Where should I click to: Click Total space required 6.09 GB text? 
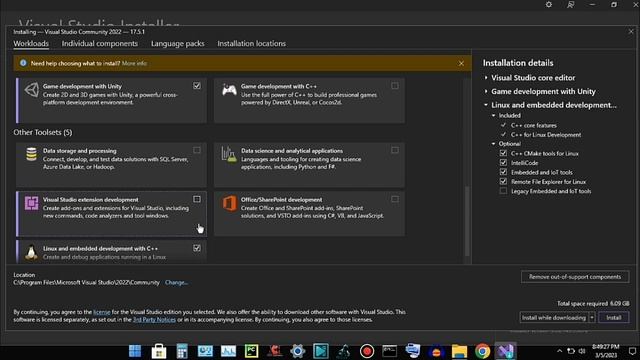[593, 304]
